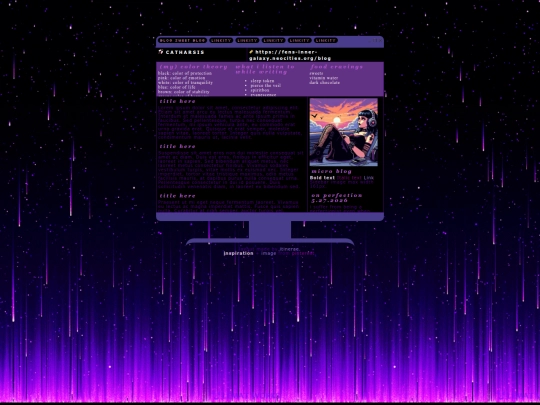Click 'sweets' under food cravings
This screenshot has height=405, width=540.
point(316,73)
